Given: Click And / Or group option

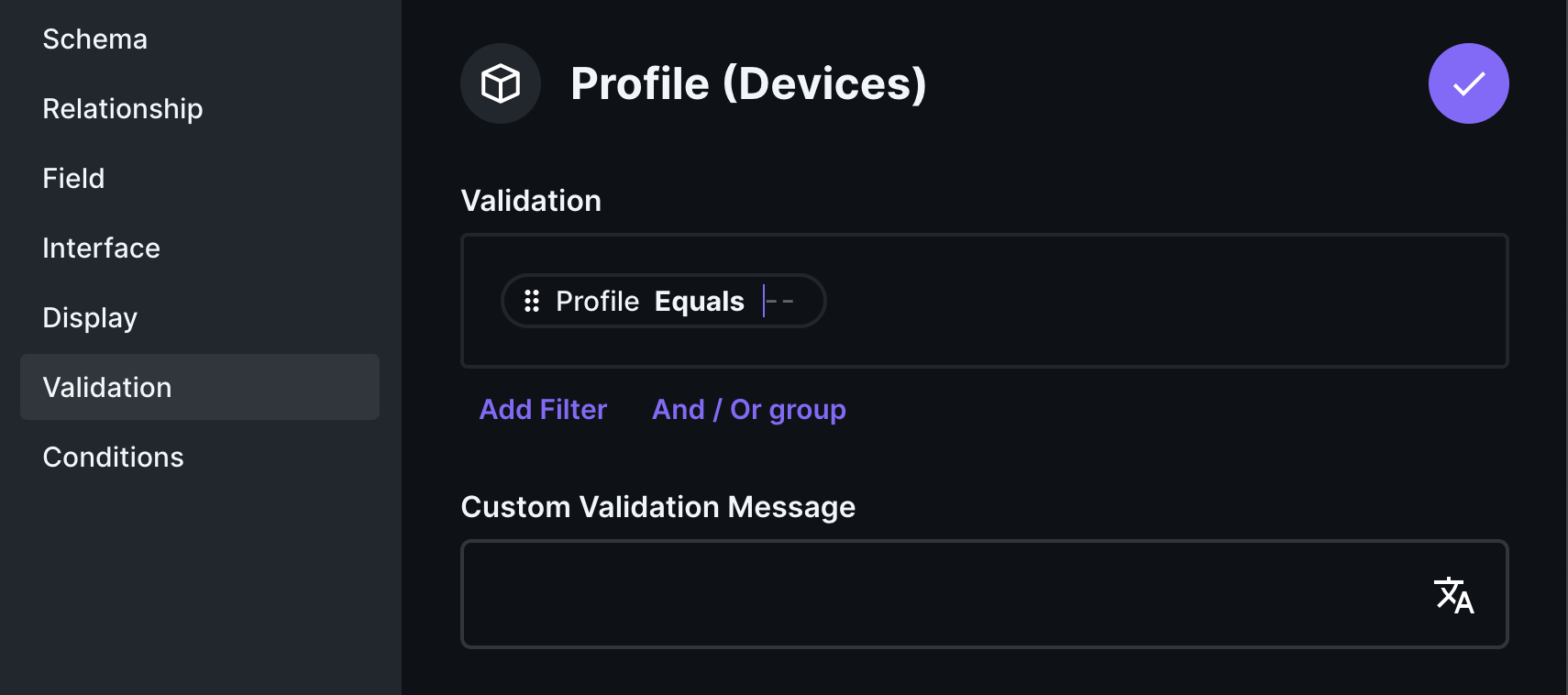Looking at the screenshot, I should [x=748, y=410].
